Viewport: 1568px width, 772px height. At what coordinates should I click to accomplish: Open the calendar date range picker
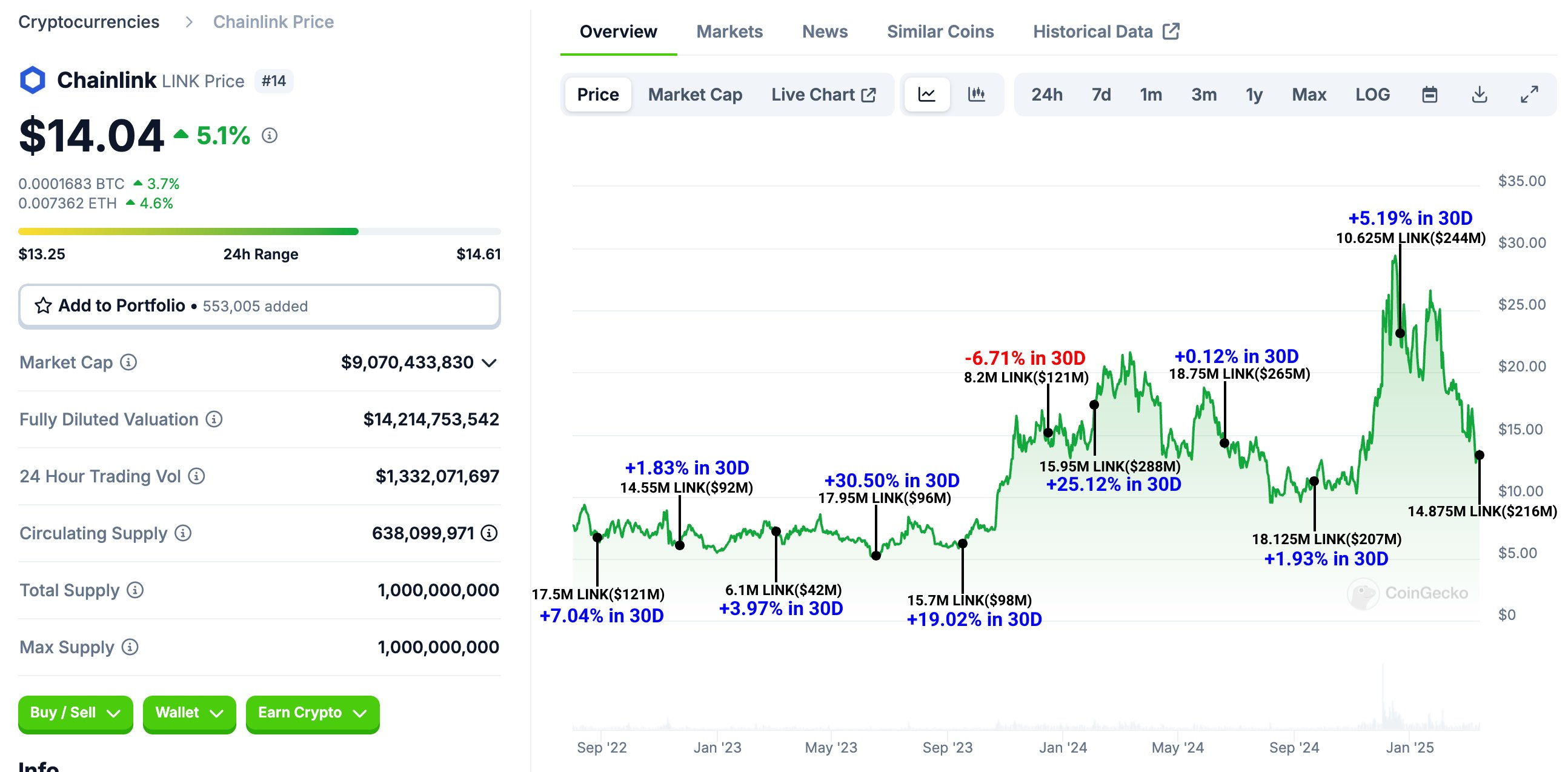pos(1429,95)
